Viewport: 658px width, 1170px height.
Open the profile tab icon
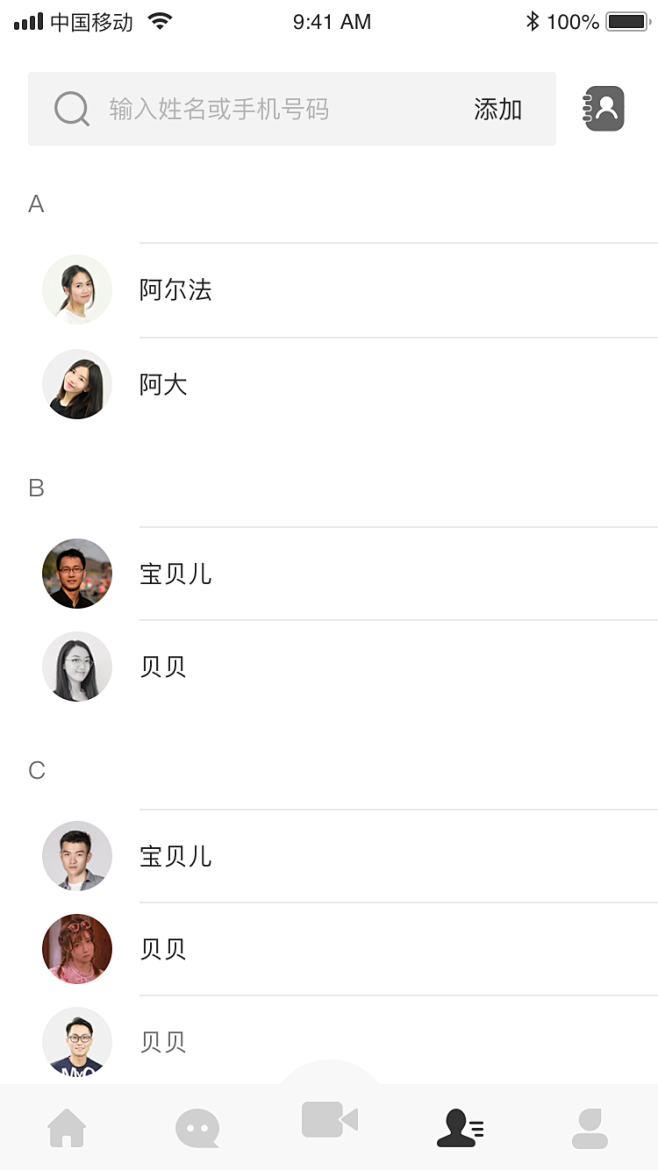tap(590, 1128)
